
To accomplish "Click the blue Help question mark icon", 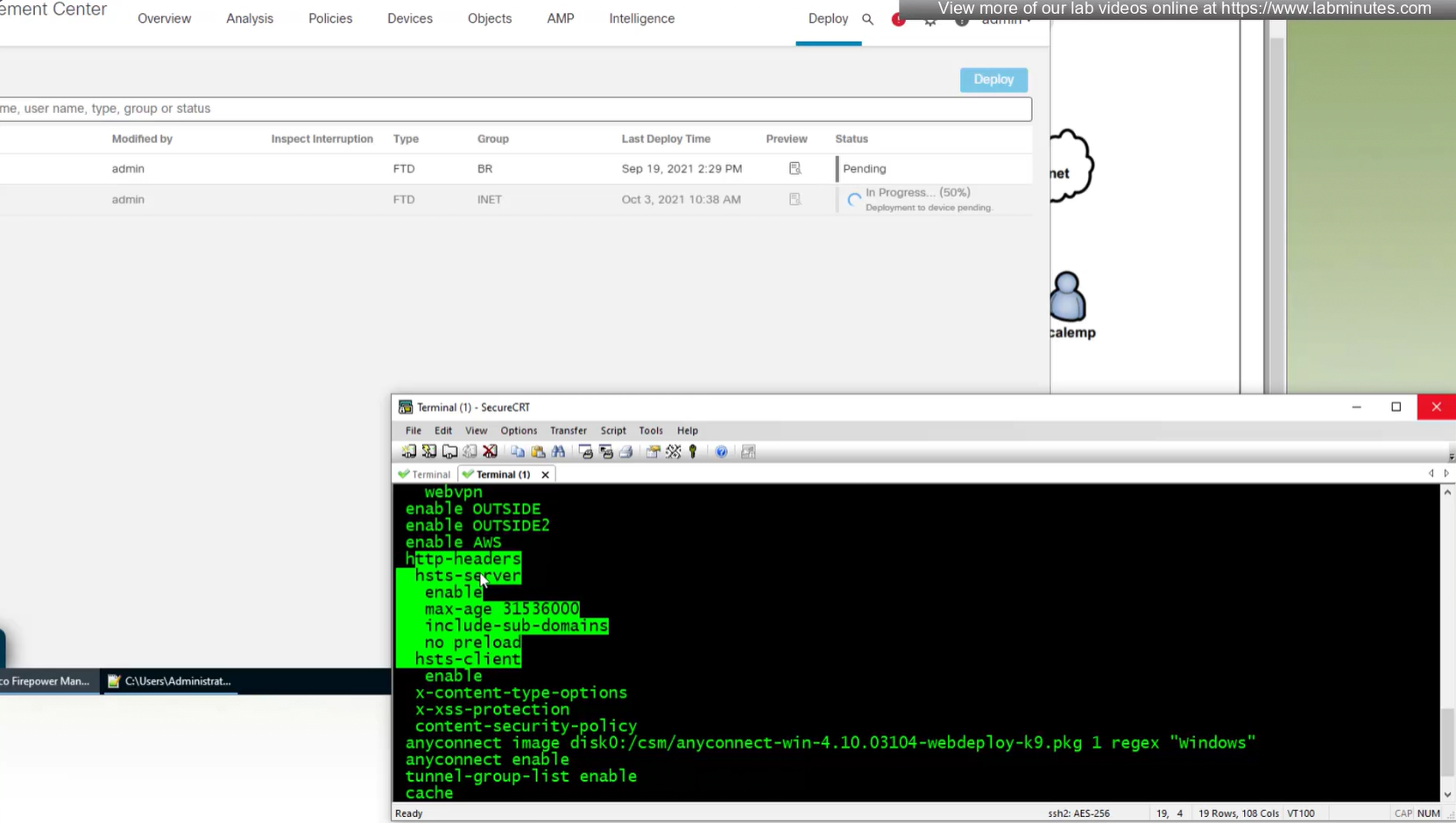I will click(x=721, y=451).
